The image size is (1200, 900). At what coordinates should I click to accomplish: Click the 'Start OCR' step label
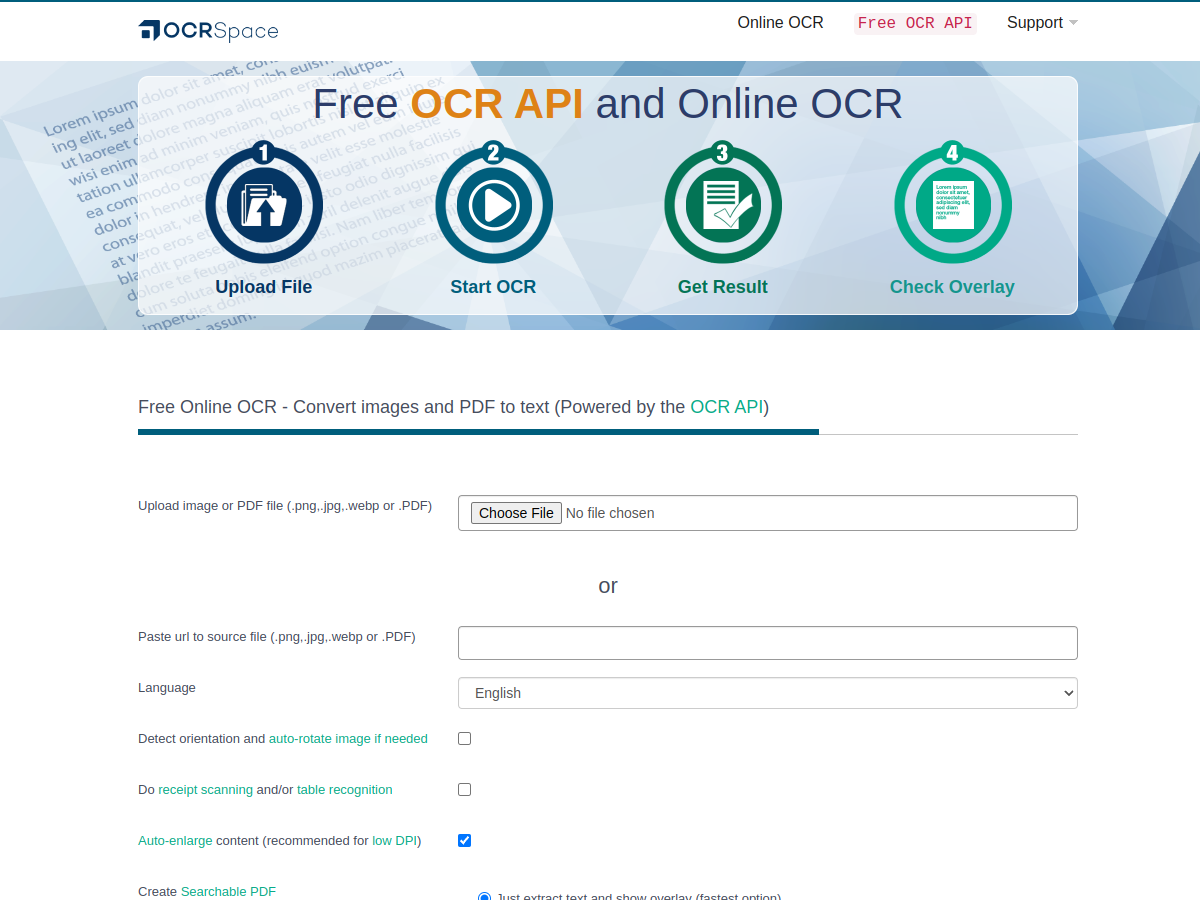tap(493, 287)
